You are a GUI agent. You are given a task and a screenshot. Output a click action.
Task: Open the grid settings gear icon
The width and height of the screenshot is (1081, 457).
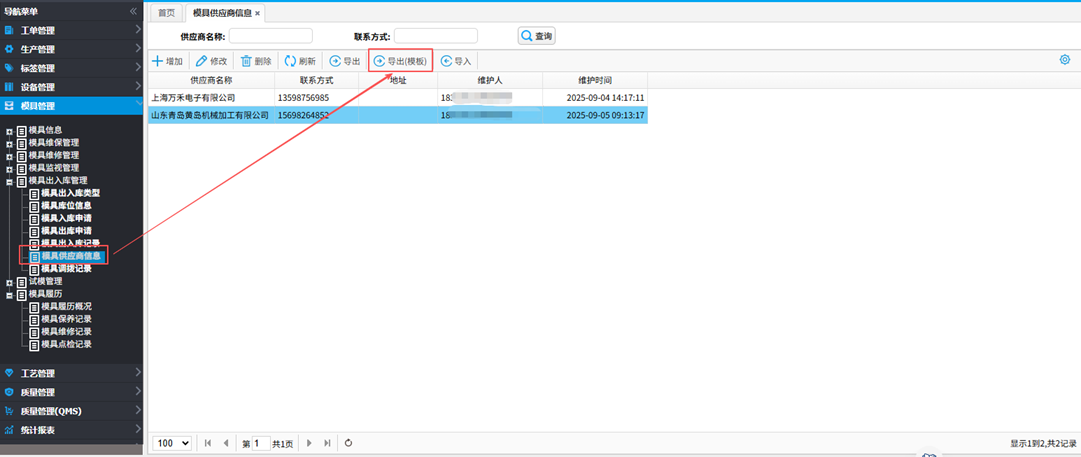pos(1065,60)
